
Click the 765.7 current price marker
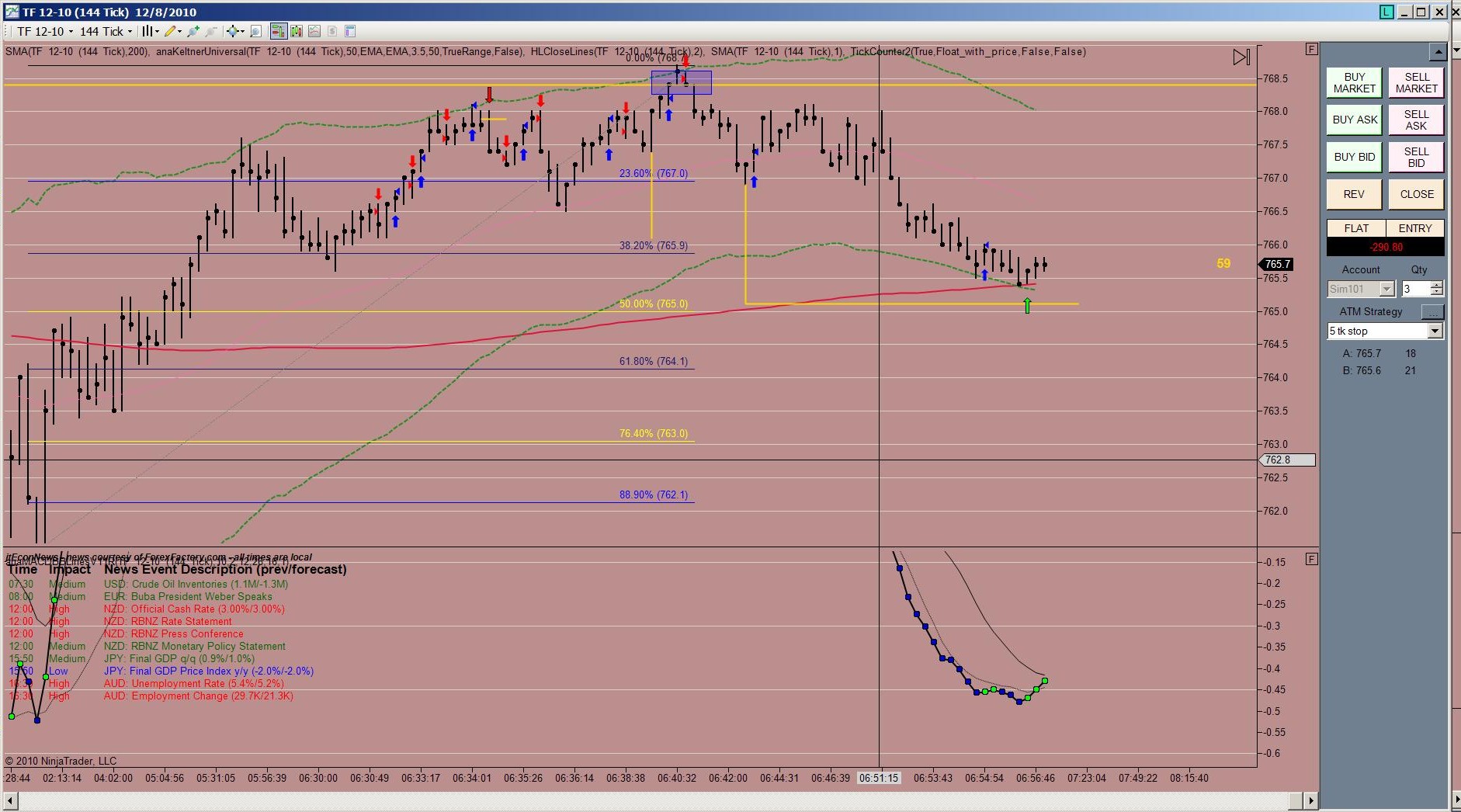click(1277, 264)
